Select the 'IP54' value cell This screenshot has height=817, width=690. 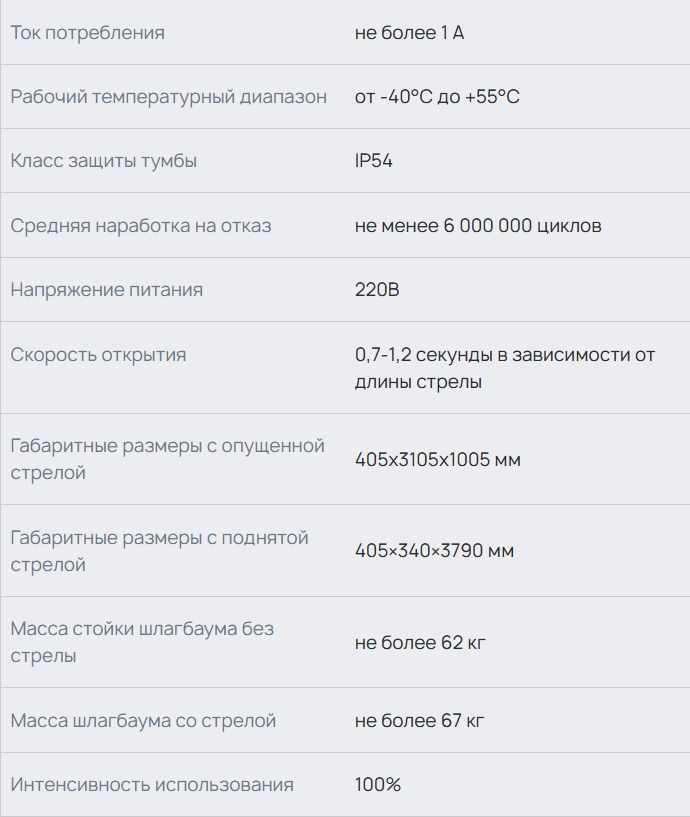[374, 161]
